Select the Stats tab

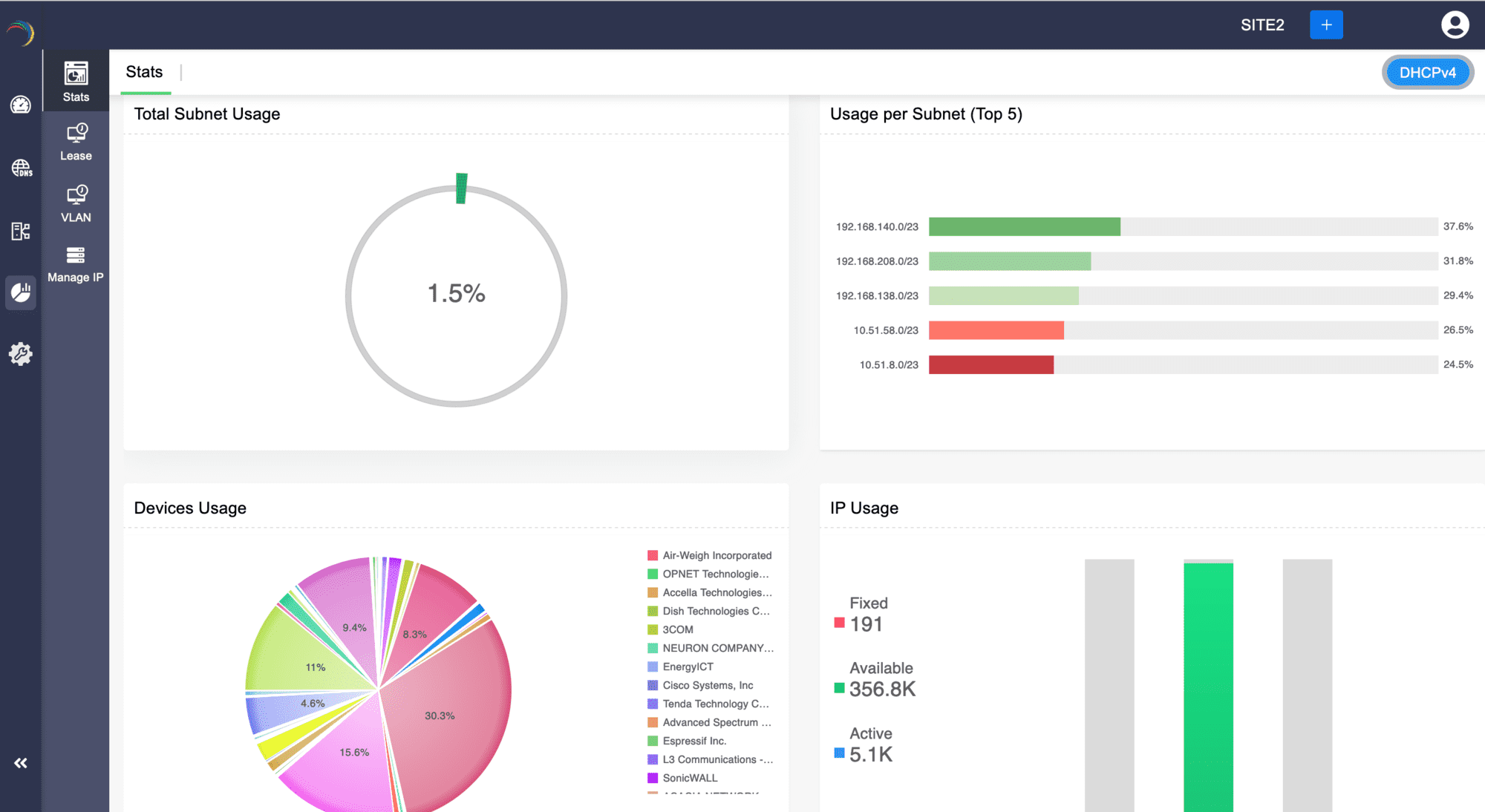tap(144, 72)
